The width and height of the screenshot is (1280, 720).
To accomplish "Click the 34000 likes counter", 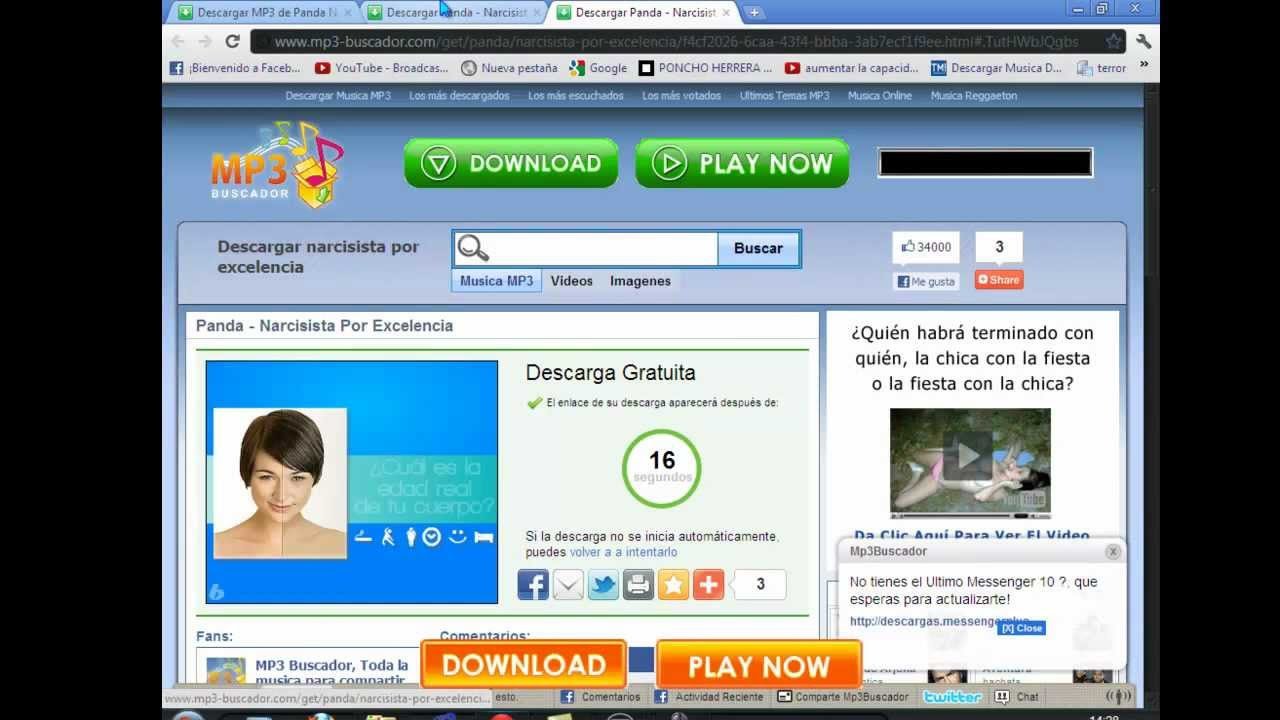I will click(x=926, y=247).
